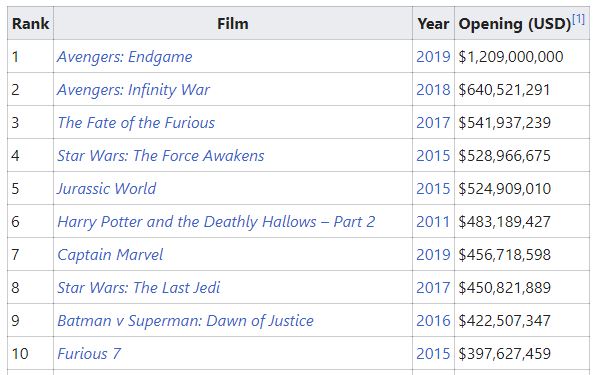The height and width of the screenshot is (375, 596).
Task: Open Batman v Superman: Dawn of Justice link
Action: 185,321
